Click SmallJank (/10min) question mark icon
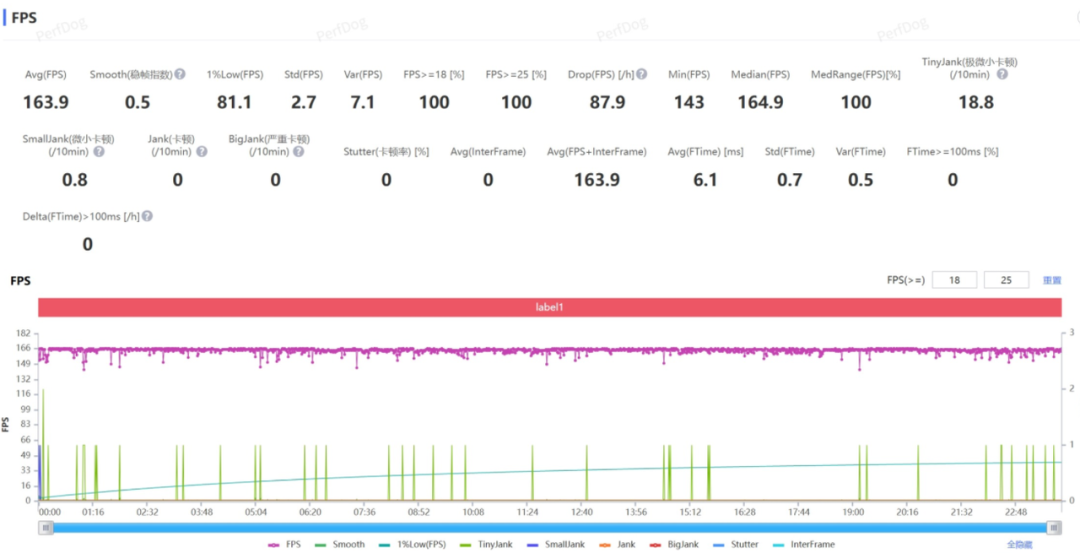The width and height of the screenshot is (1080, 553). 100,152
